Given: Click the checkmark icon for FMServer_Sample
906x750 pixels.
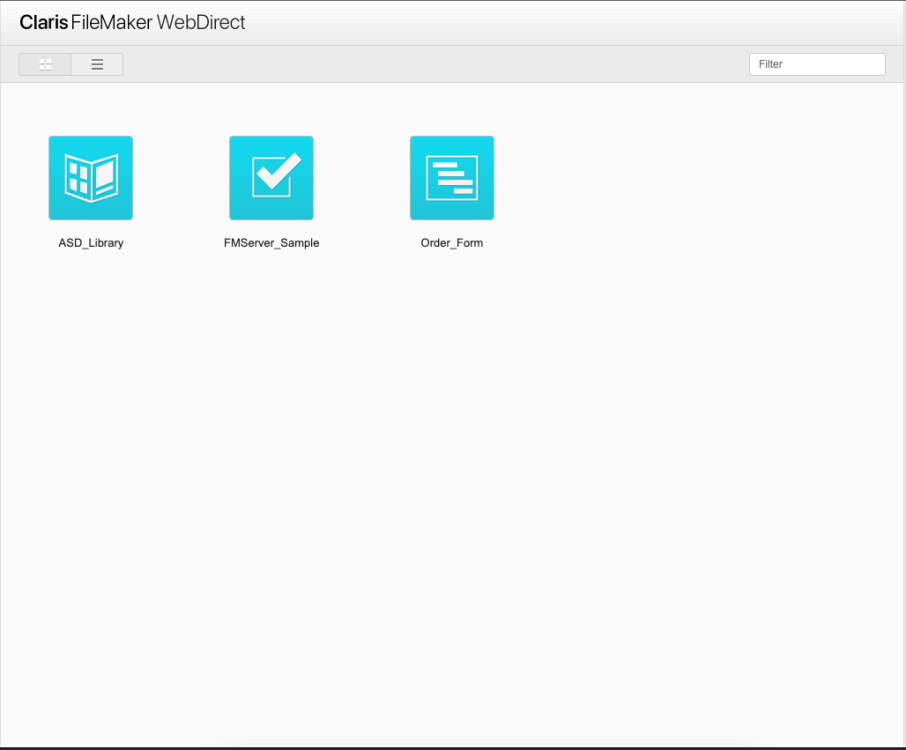Looking at the screenshot, I should (271, 177).
